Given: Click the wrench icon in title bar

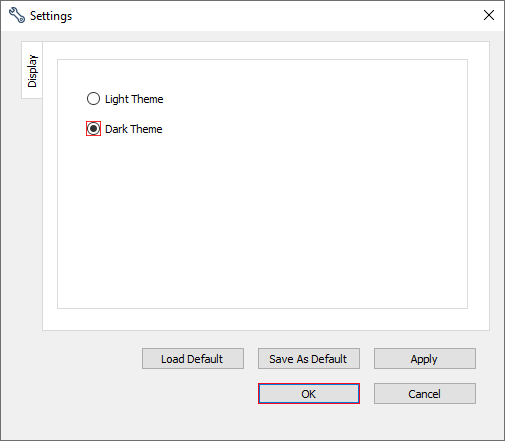Looking at the screenshot, I should (x=17, y=15).
